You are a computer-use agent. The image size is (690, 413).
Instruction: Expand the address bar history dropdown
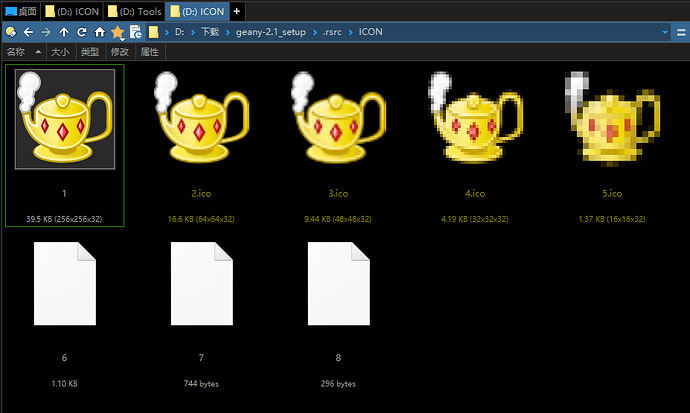coord(665,32)
